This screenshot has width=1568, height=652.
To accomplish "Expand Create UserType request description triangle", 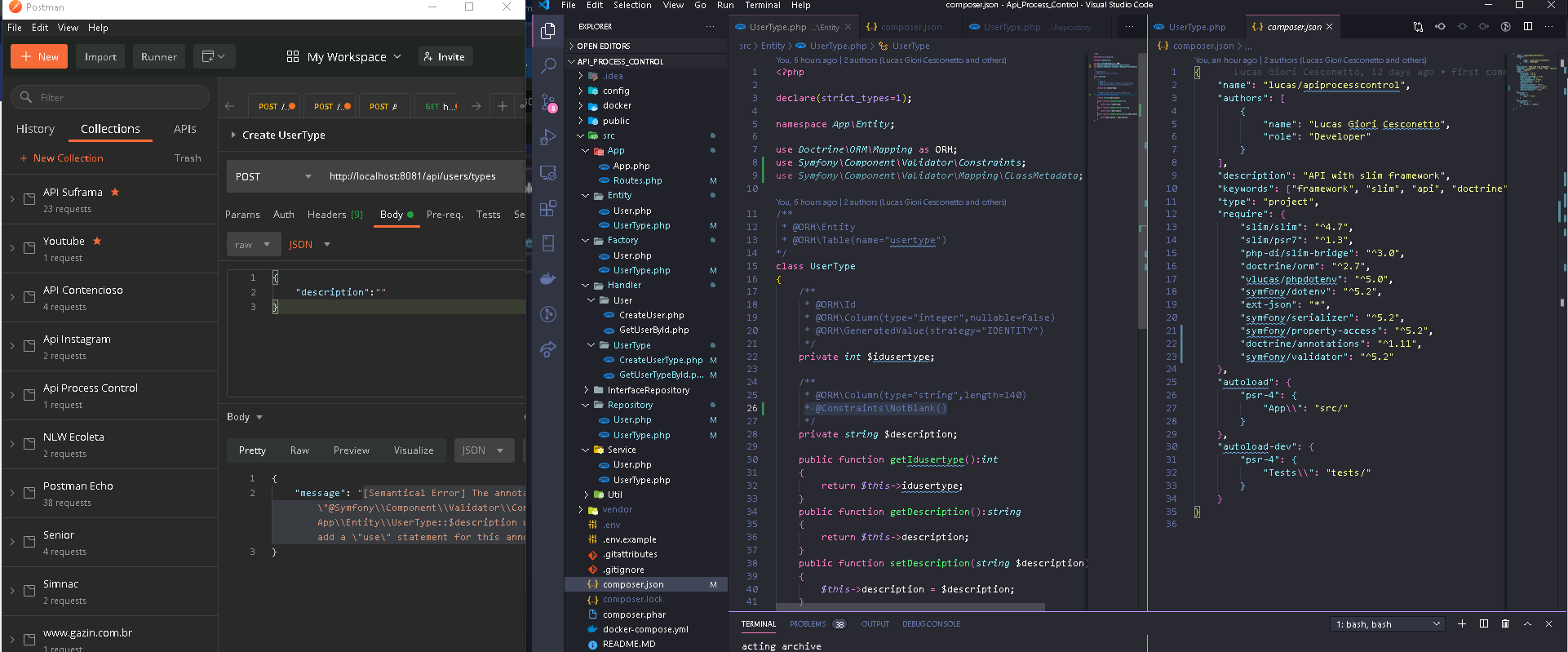I will [233, 135].
